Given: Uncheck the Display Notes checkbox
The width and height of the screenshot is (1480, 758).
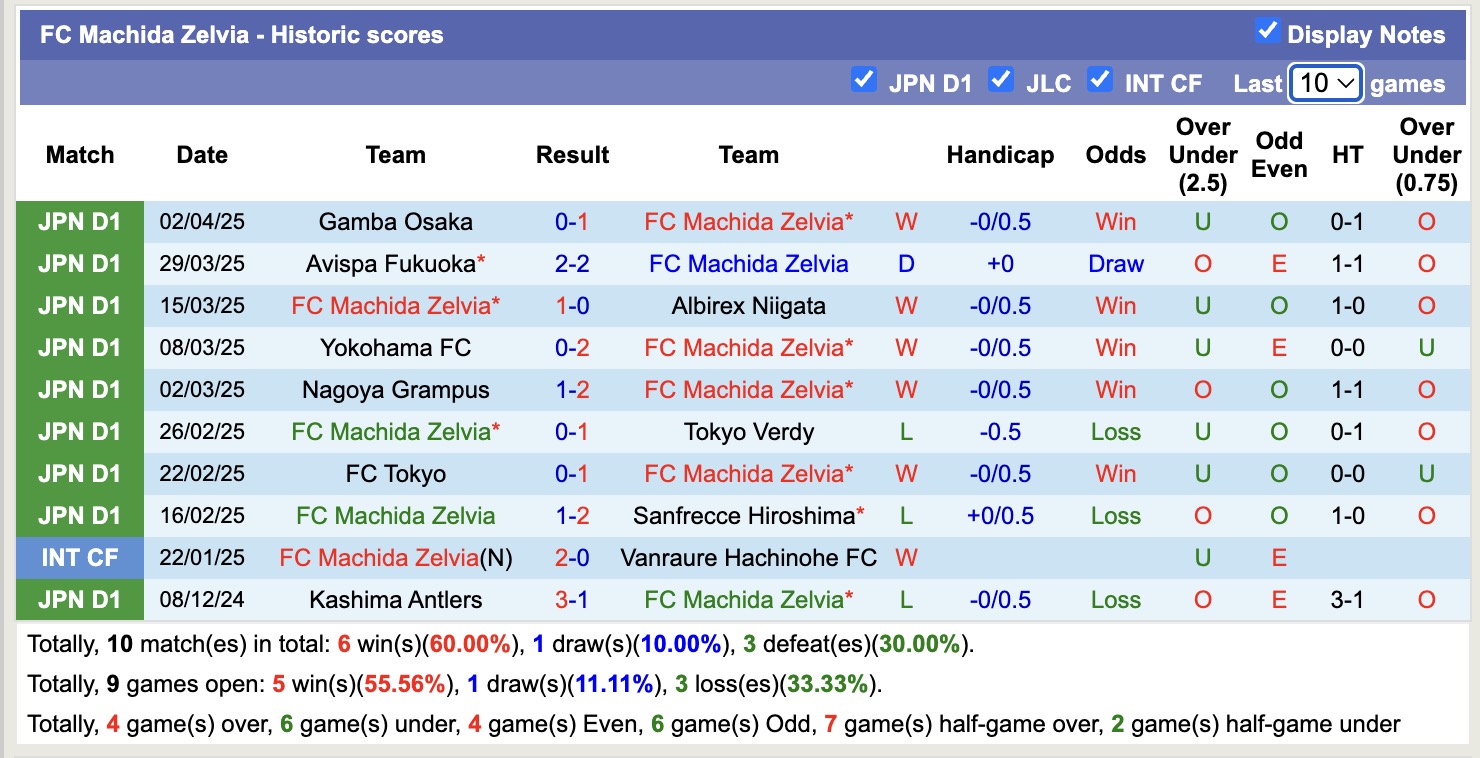Looking at the screenshot, I should click(x=1268, y=31).
